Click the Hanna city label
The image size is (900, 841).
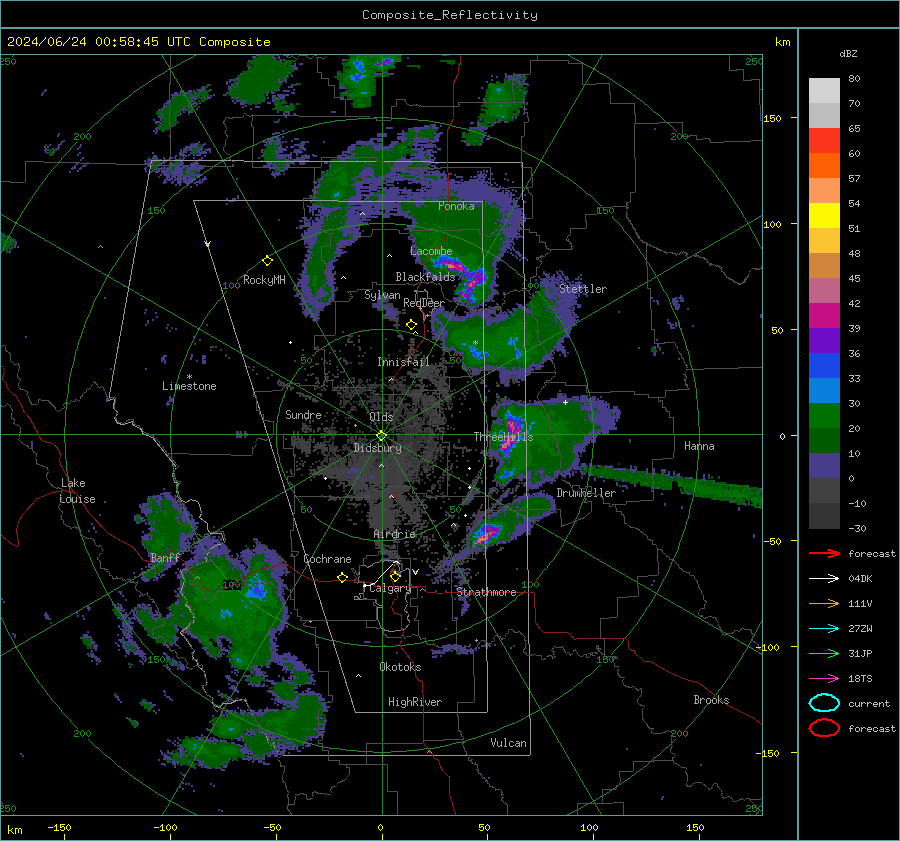click(699, 446)
